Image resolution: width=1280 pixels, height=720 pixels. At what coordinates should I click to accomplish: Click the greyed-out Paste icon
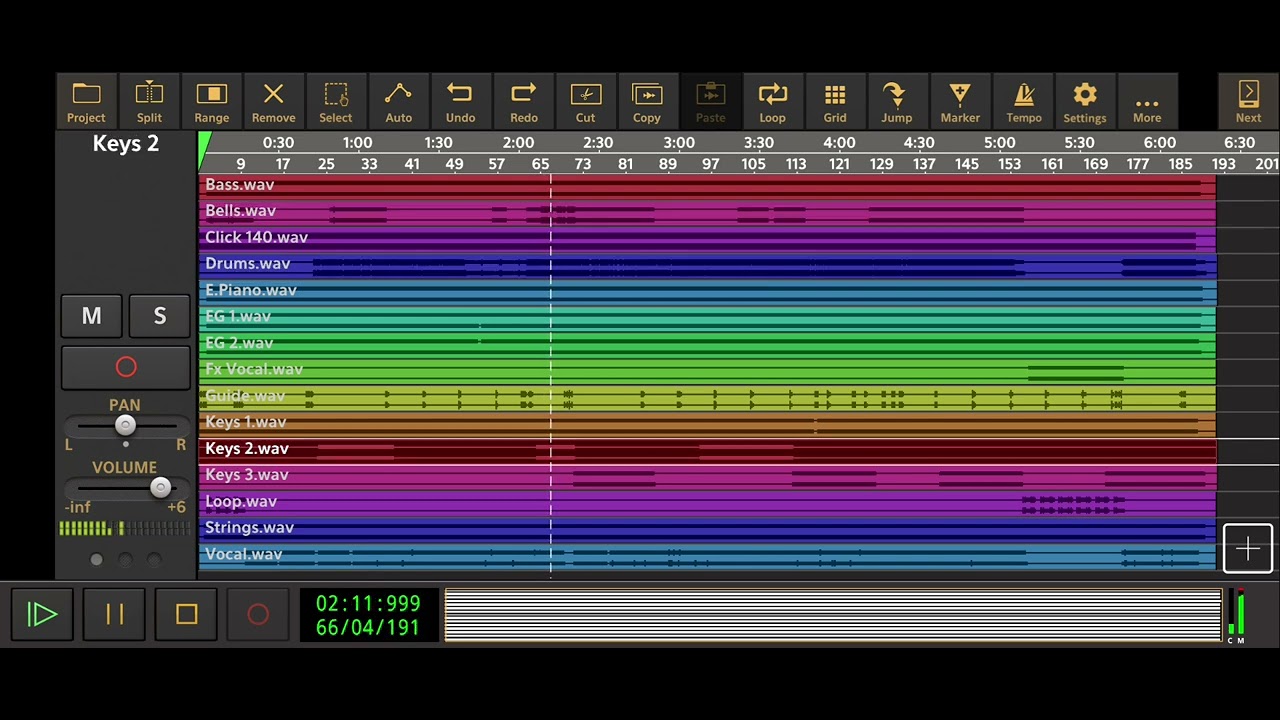click(x=710, y=102)
